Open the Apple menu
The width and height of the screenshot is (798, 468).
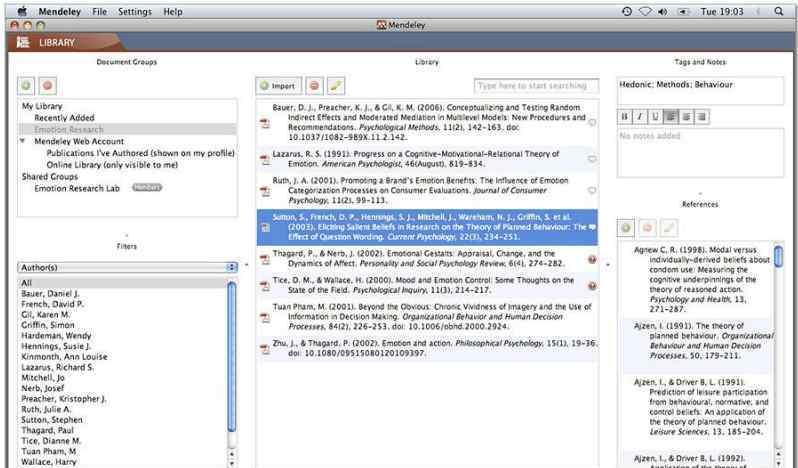(22, 11)
